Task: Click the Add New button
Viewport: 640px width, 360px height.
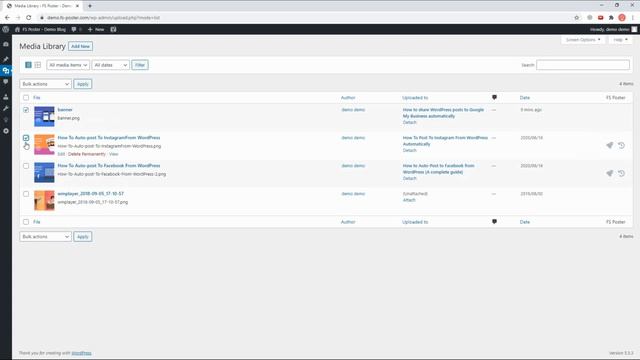Action: [80, 47]
